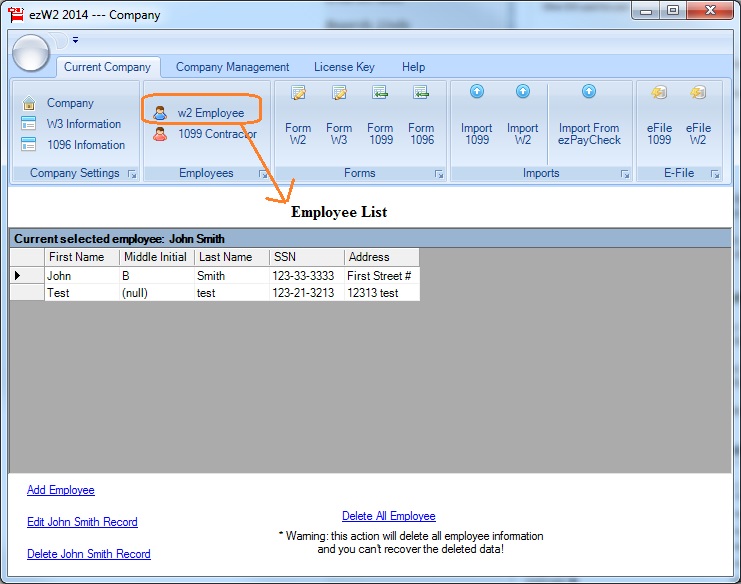Viewport: 741px width, 584px height.
Task: Click the Delete All Employee link
Action: coord(389,516)
